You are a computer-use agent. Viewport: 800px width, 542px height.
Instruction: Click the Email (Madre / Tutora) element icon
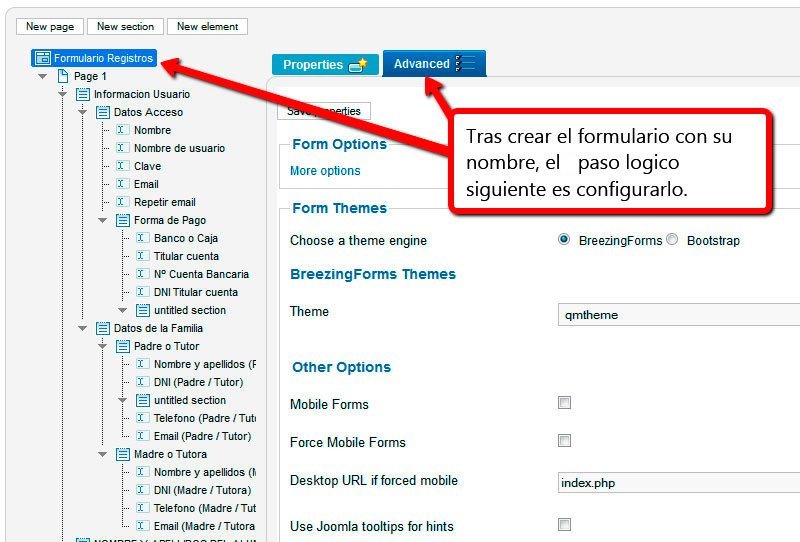[142, 526]
